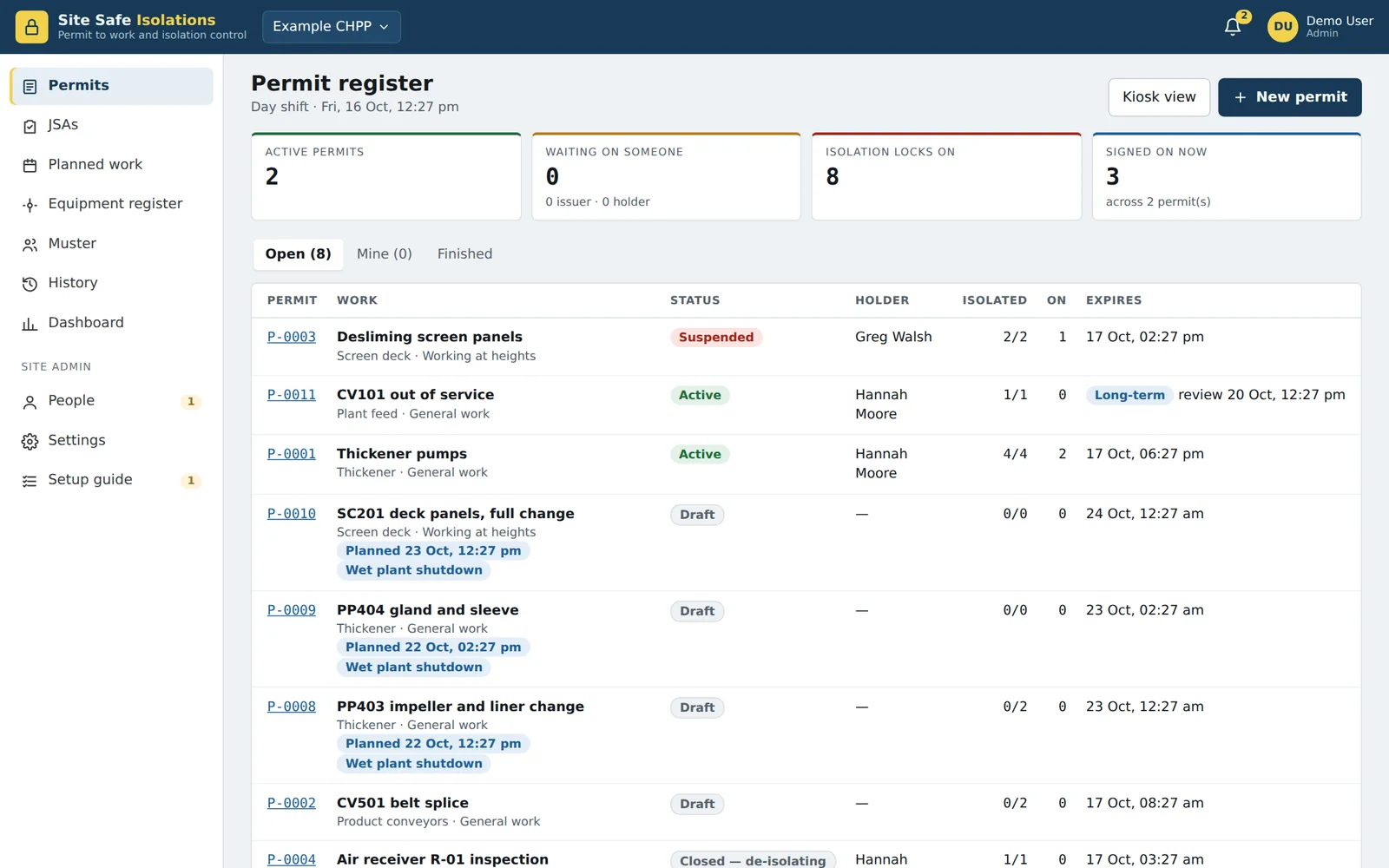Click the Long-term review badge

(1129, 395)
